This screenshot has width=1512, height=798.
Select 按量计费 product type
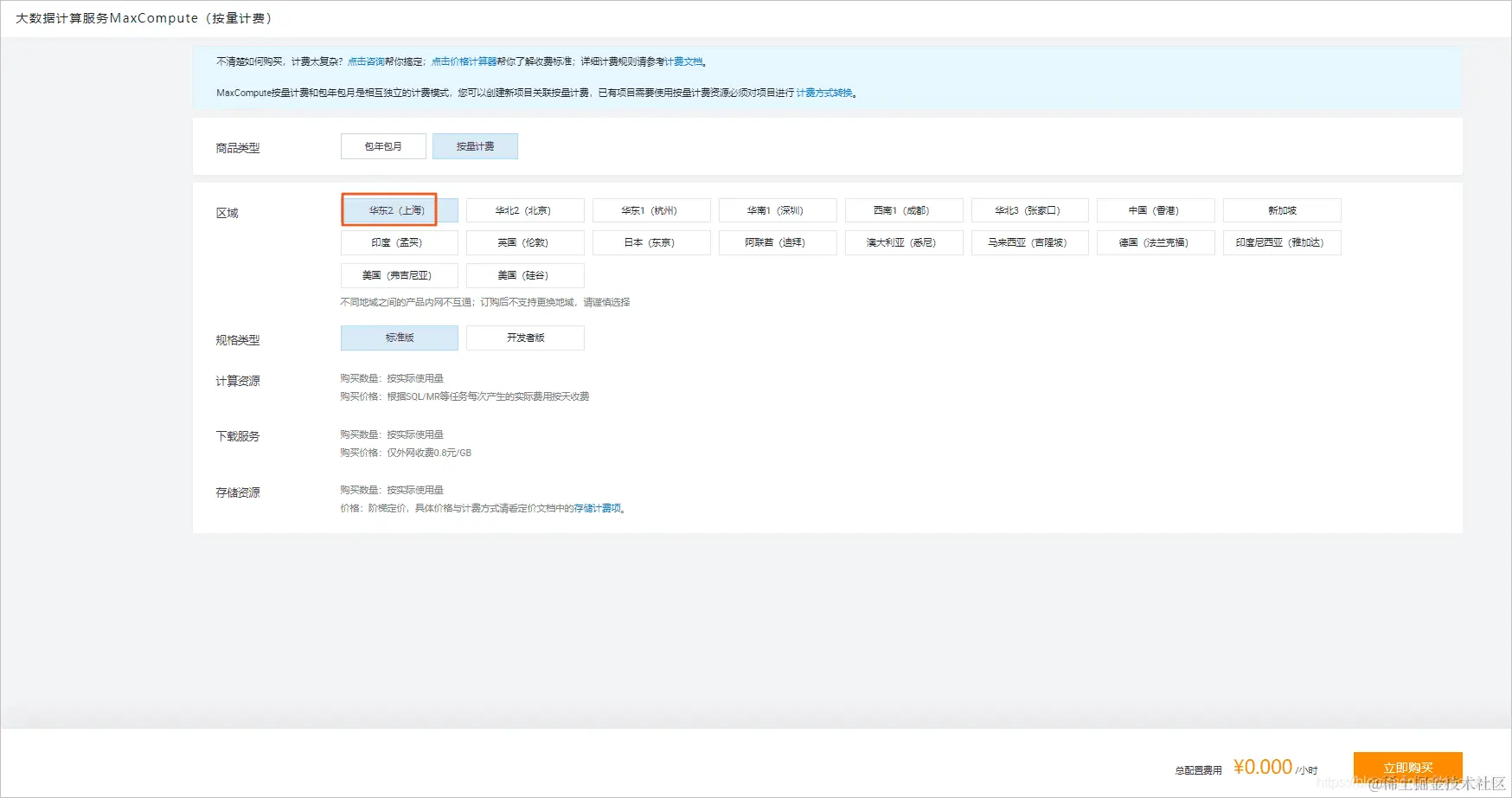(475, 146)
